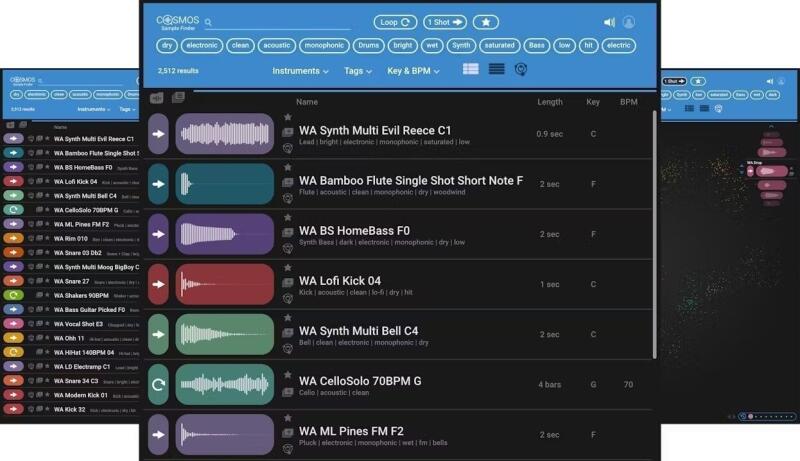
Task: Toggle the favorites star filter
Action: point(486,22)
